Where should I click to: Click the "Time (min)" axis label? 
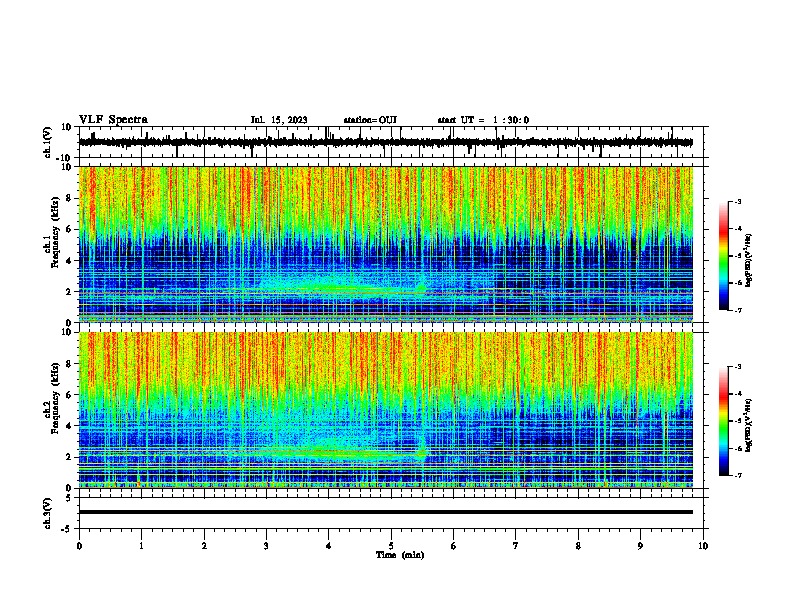click(x=400, y=555)
